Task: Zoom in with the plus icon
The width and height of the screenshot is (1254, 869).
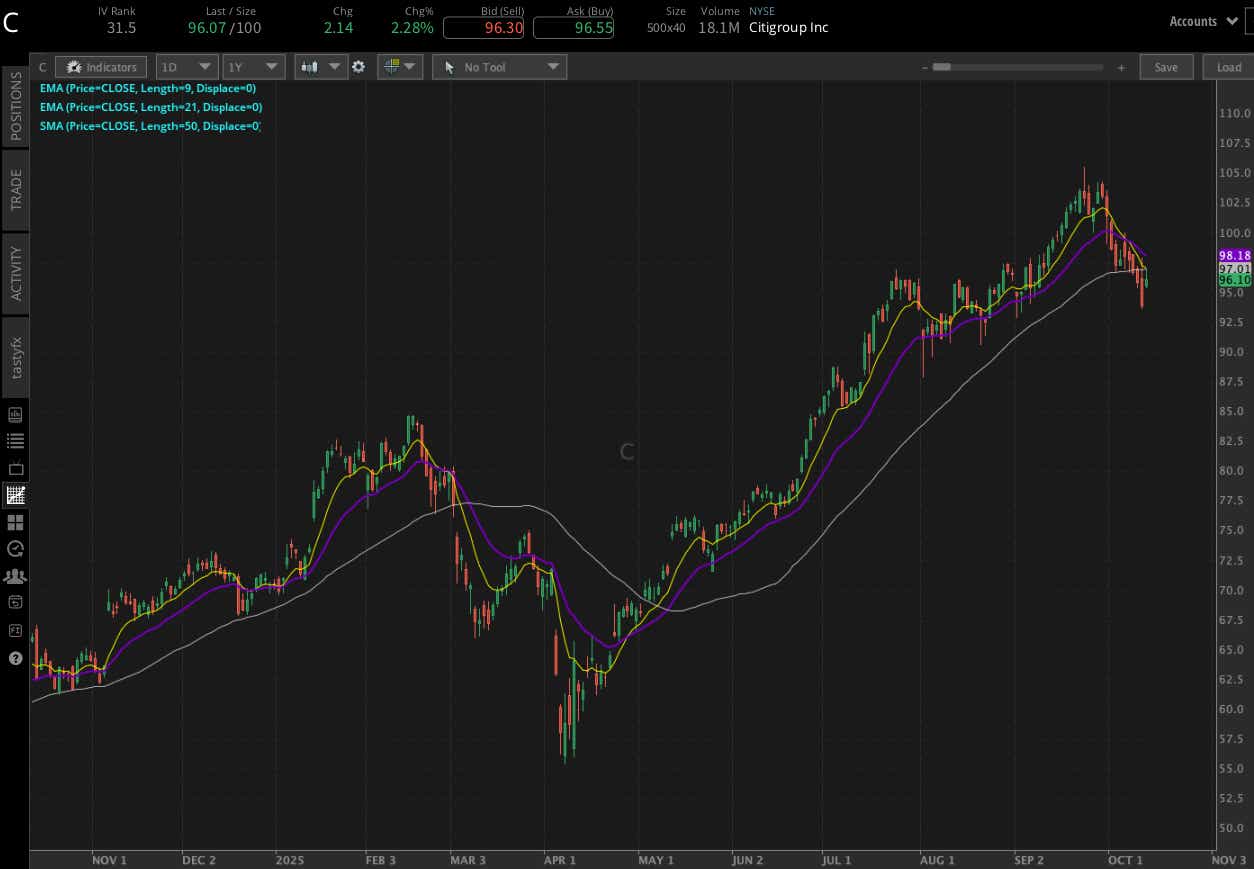Action: coord(1121,67)
